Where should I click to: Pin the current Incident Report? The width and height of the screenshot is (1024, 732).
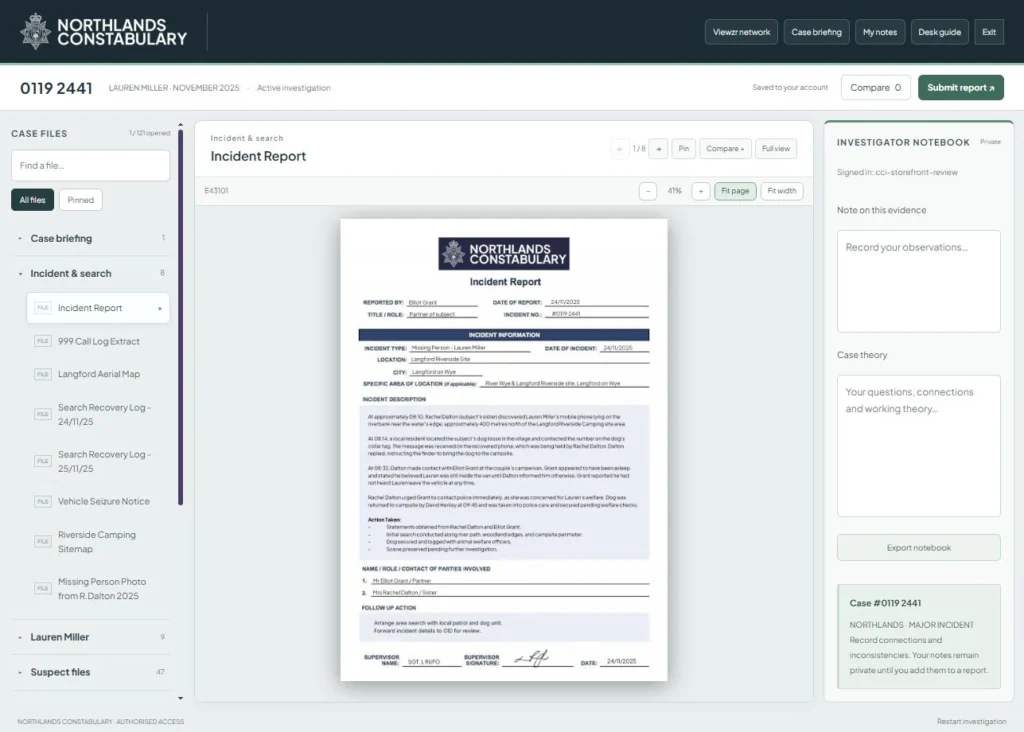pyautogui.click(x=683, y=149)
